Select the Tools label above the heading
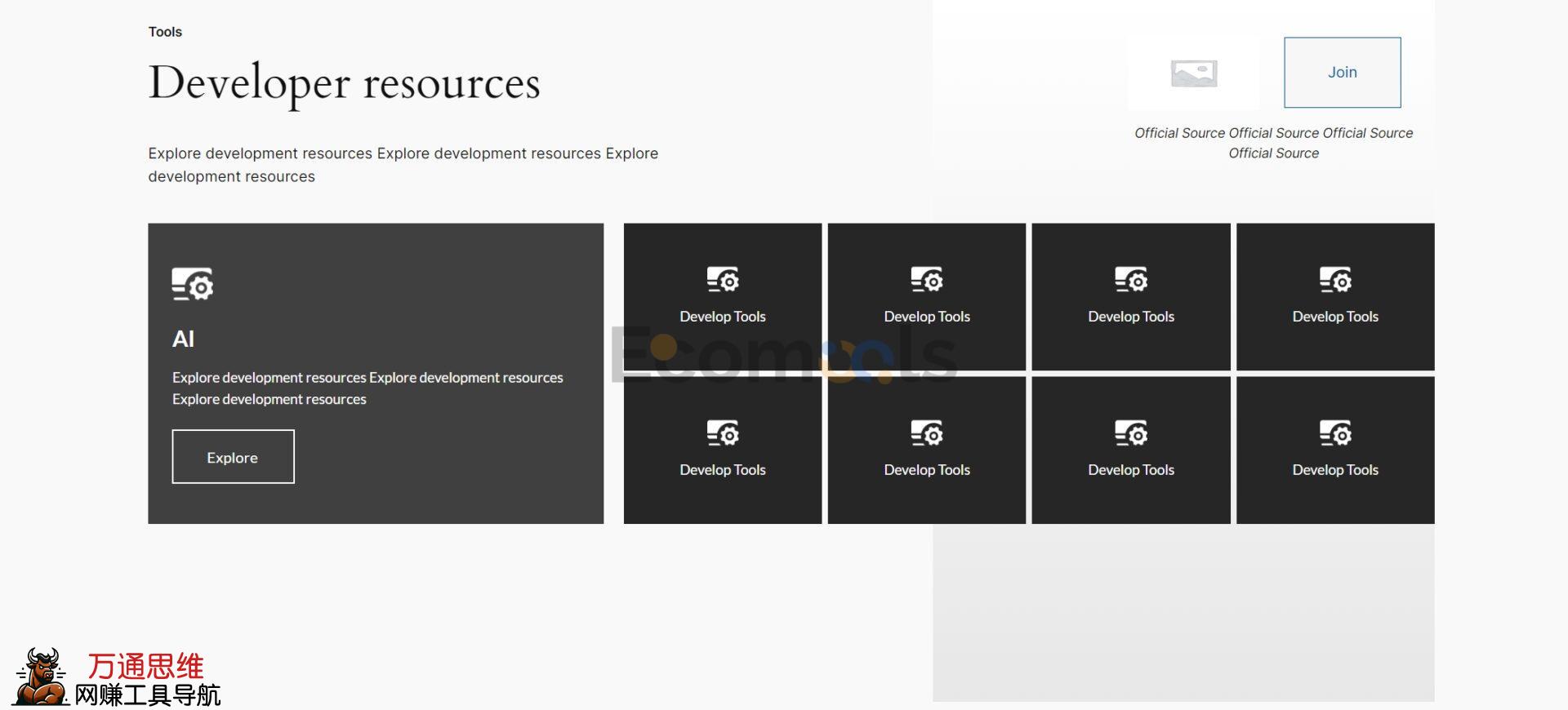 pyautogui.click(x=165, y=32)
